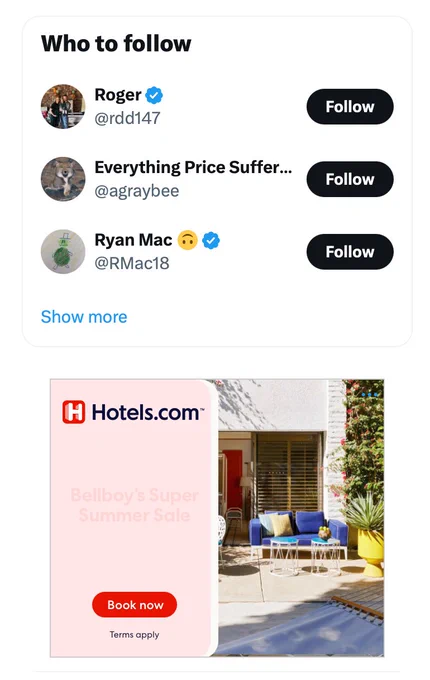The width and height of the screenshot is (430, 680).
Task: Open the Terms apply link
Action: 134,634
